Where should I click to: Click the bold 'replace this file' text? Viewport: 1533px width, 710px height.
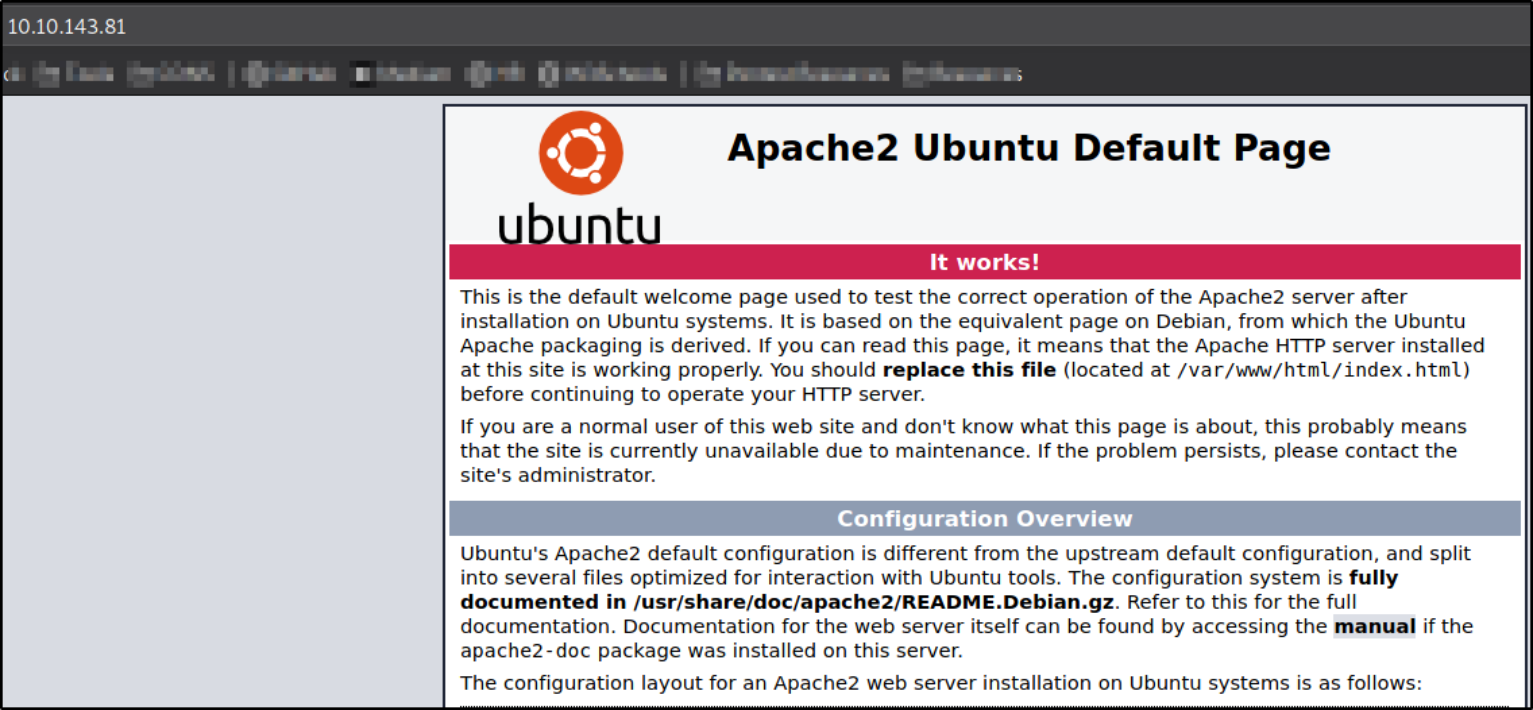(x=969, y=370)
